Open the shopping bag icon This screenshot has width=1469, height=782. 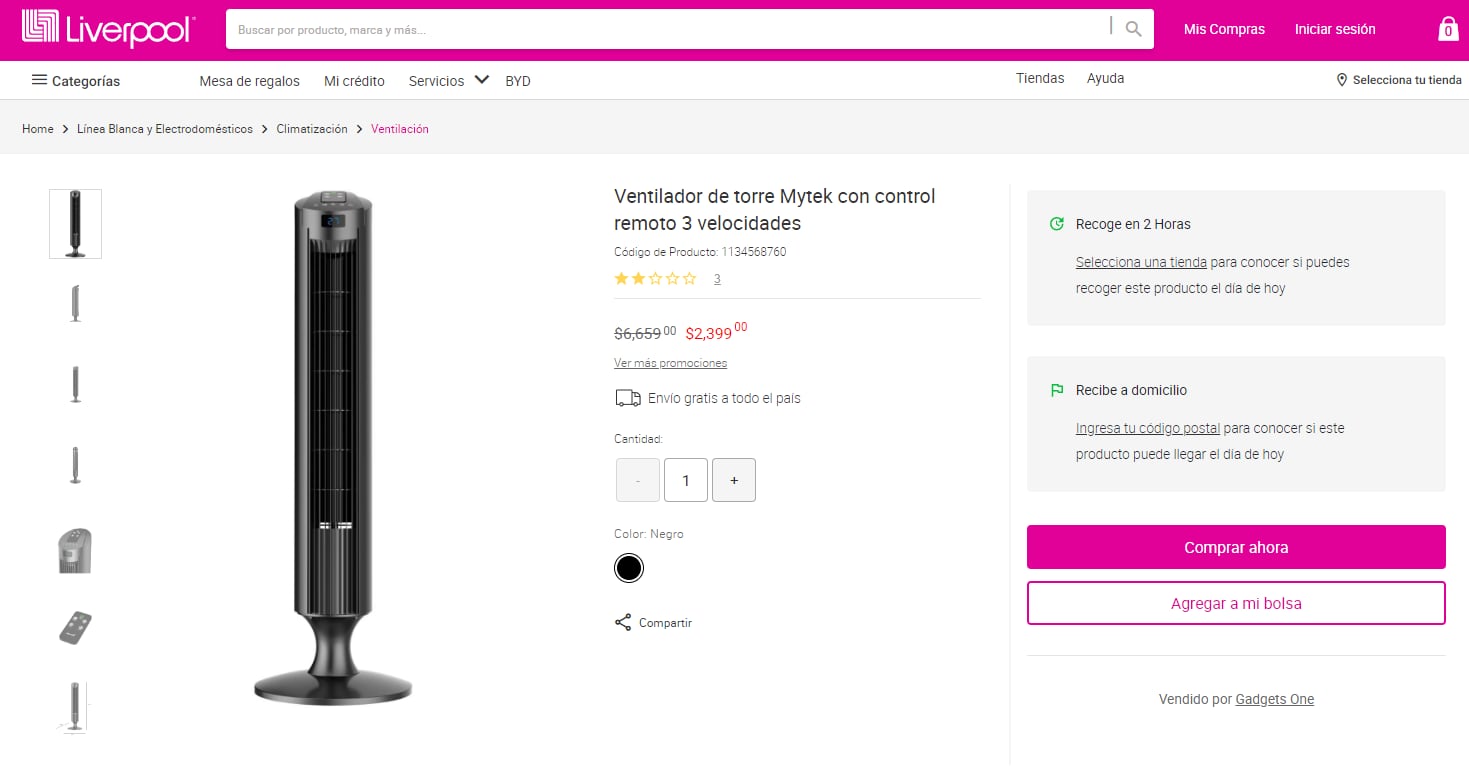point(1447,29)
